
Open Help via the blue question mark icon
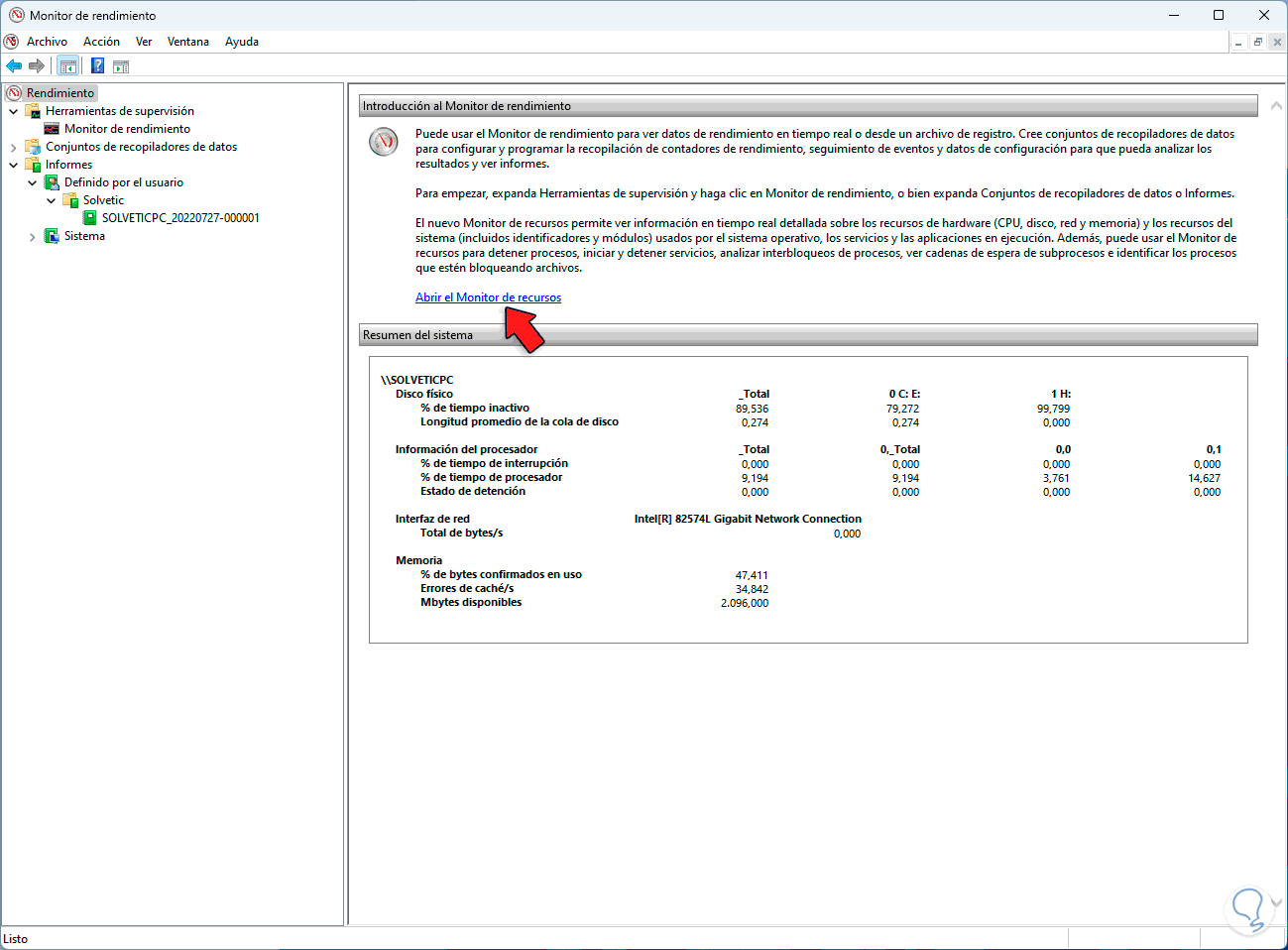97,66
